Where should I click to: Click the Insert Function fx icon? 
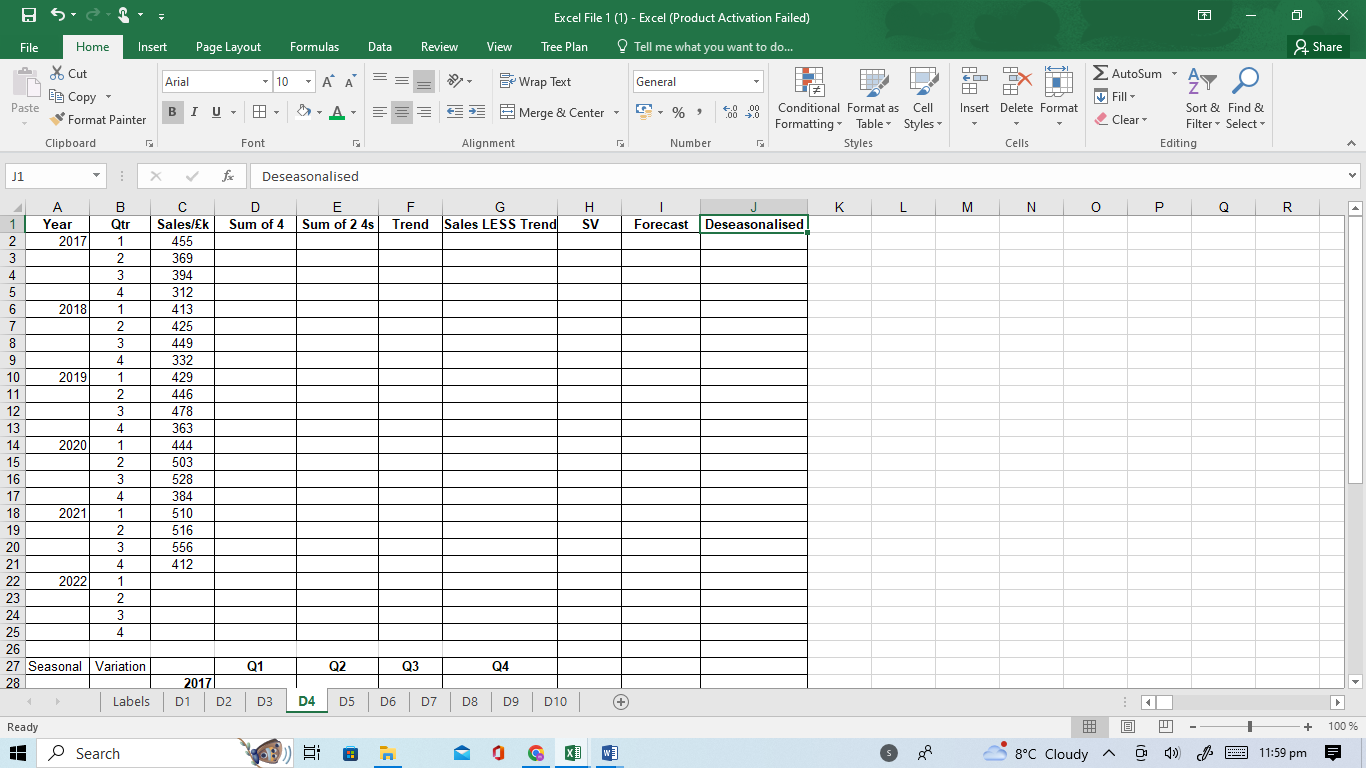pos(228,176)
